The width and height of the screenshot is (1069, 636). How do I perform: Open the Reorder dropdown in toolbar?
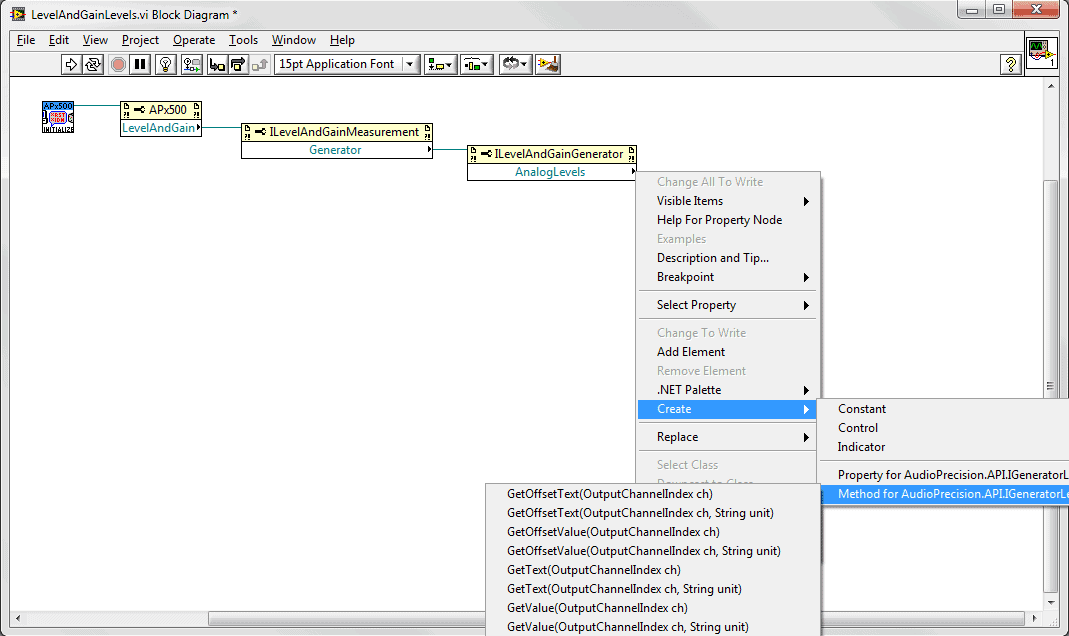click(514, 64)
